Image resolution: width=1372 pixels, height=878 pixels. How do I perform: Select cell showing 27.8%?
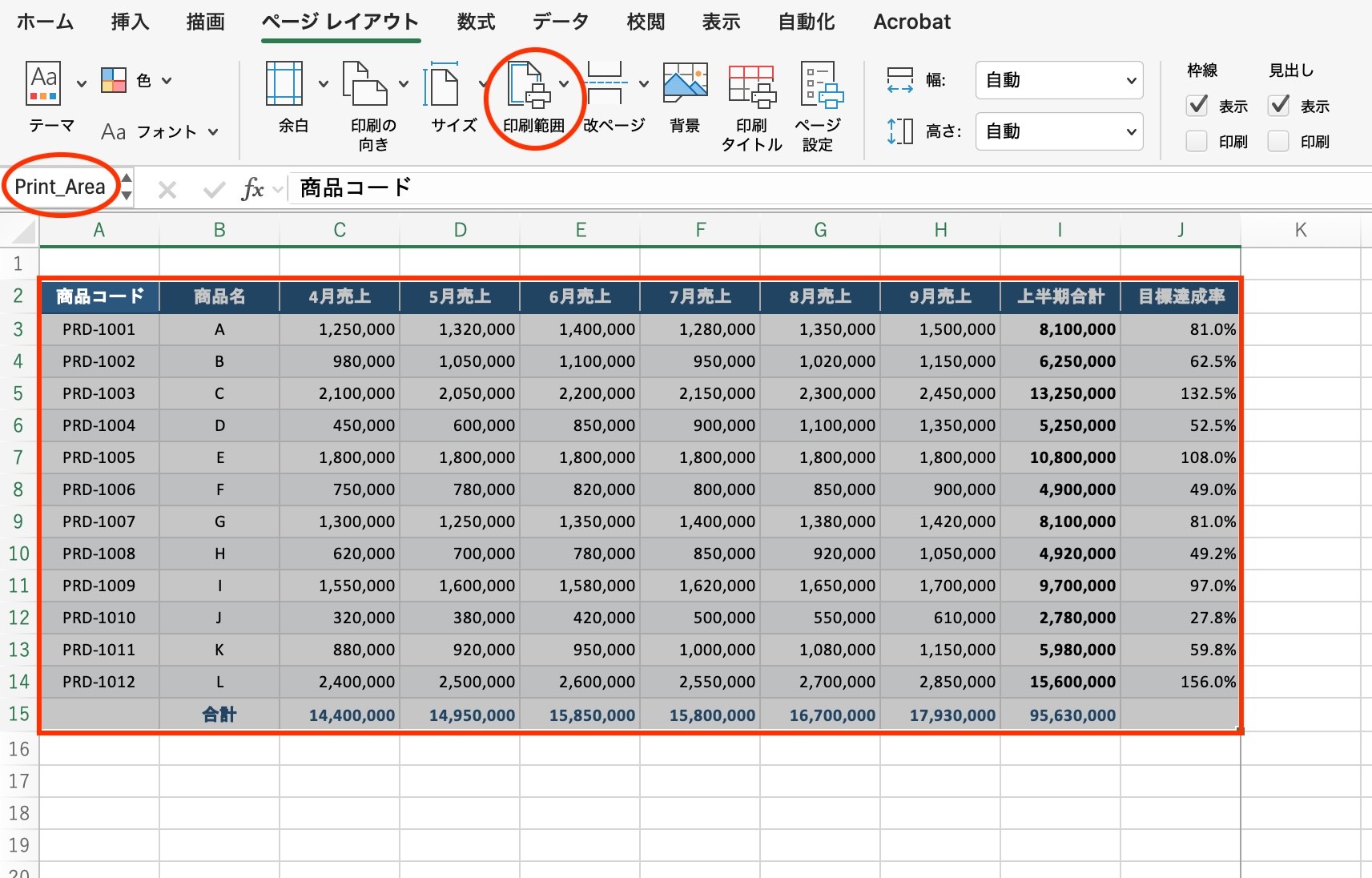(x=1181, y=618)
